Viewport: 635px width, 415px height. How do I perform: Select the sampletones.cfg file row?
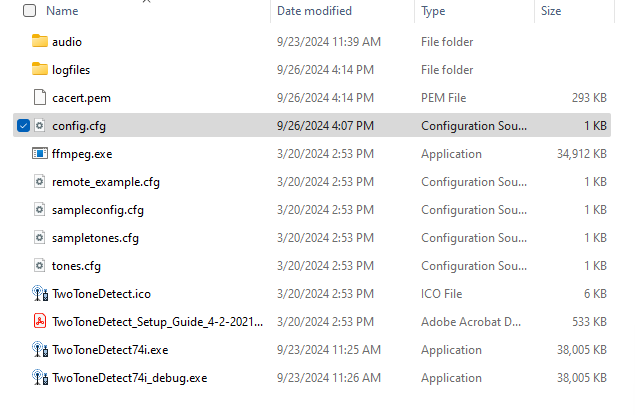(312, 238)
